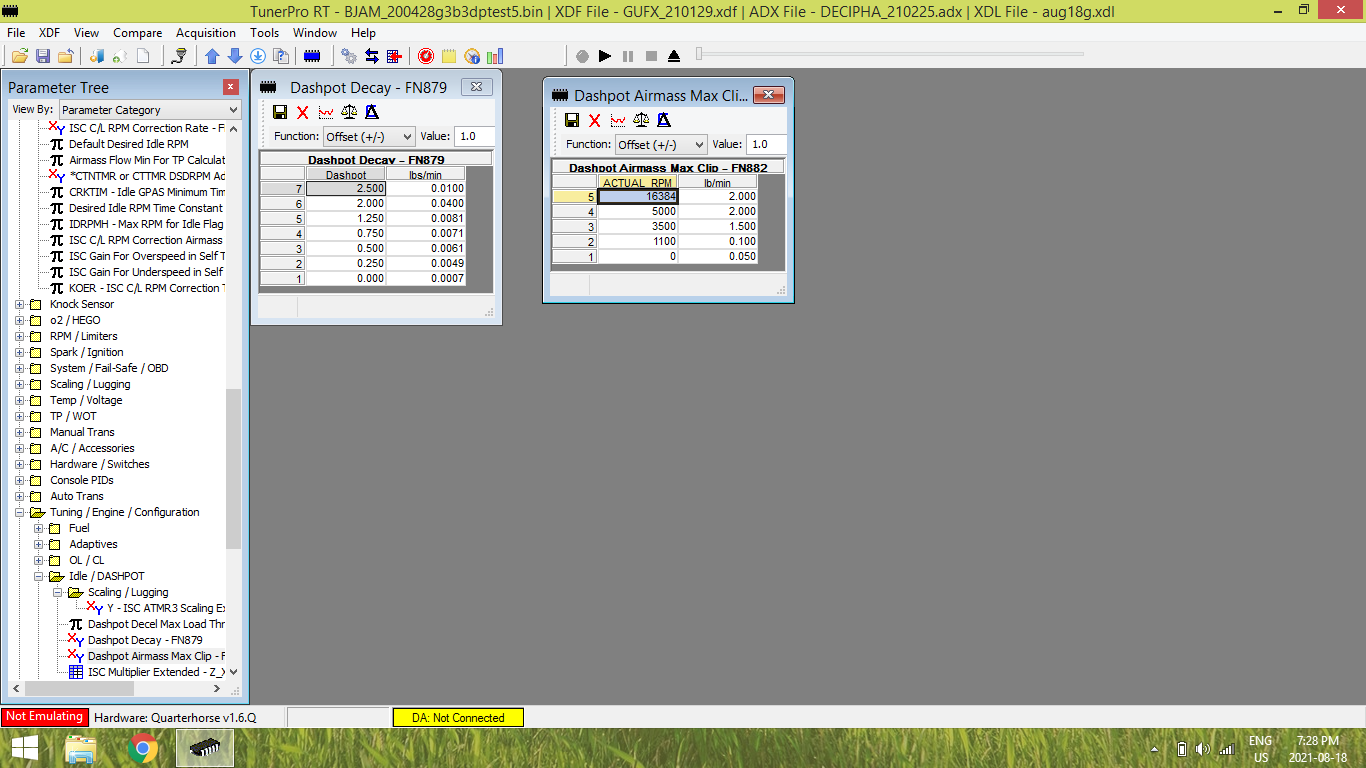This screenshot has height=768, width=1366.
Task: Open graph view in Dashpot Decay window
Action: tap(326, 113)
